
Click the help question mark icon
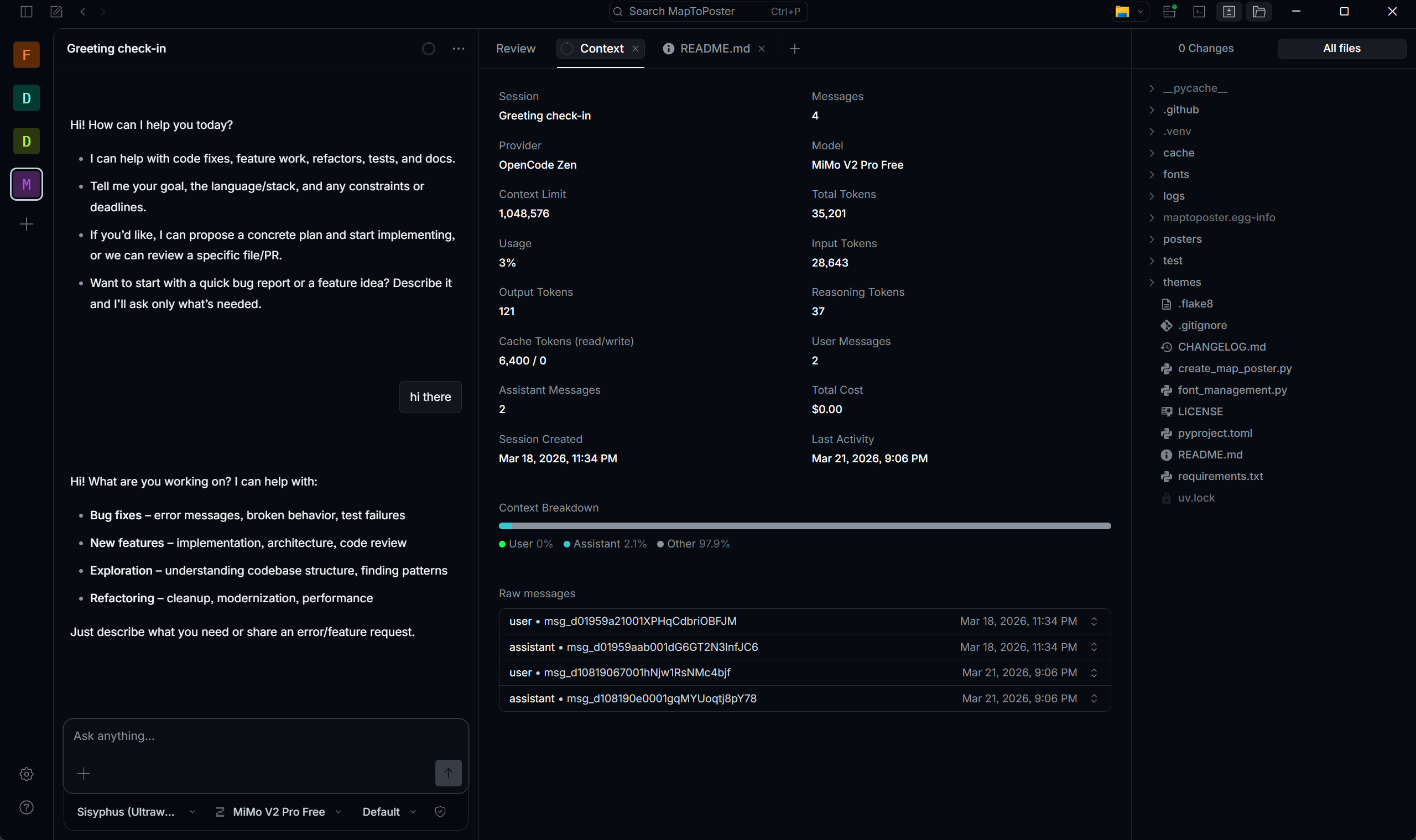[x=26, y=807]
